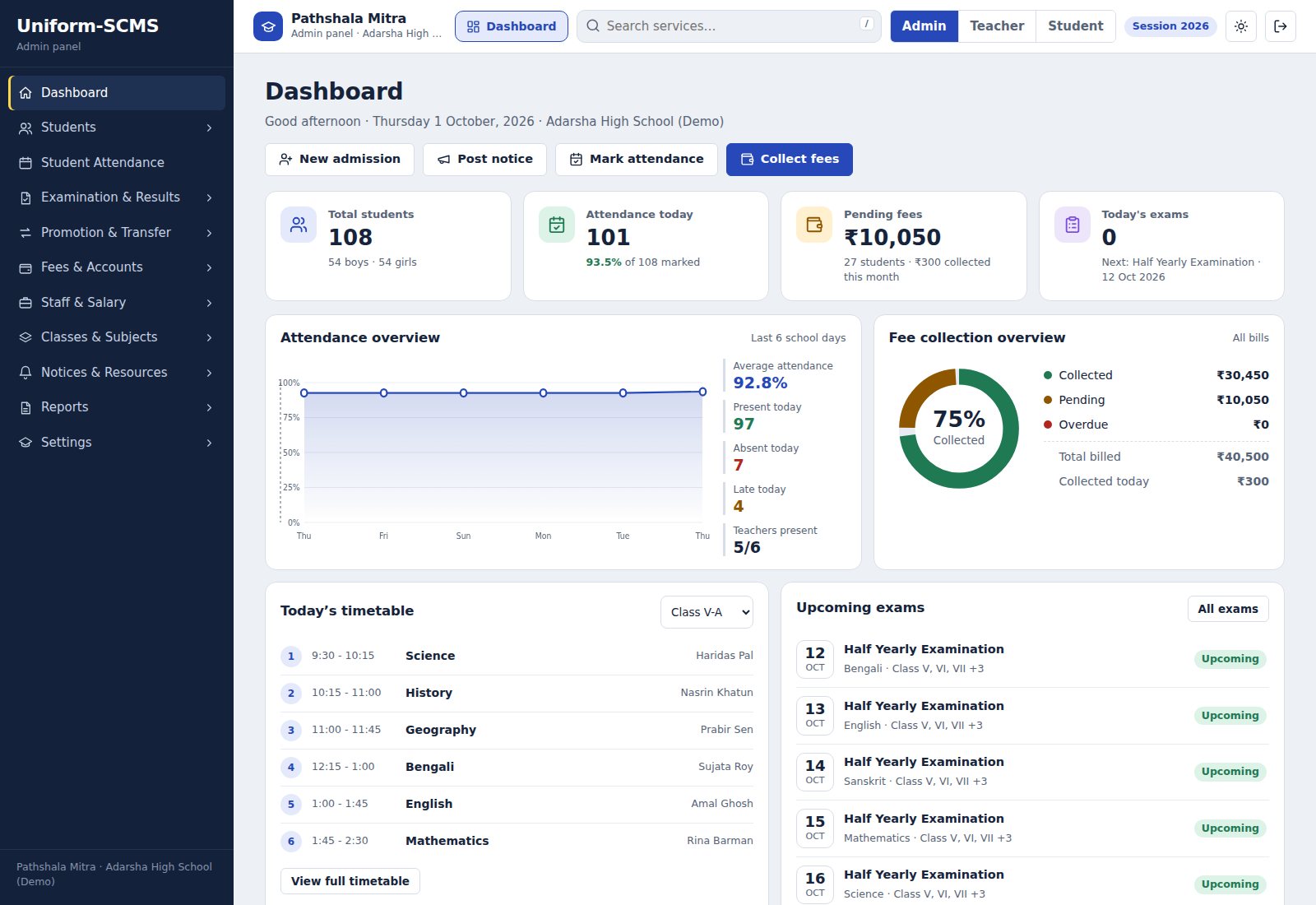Click the ₹40,500 total billed value
The width and height of the screenshot is (1316, 905).
[1243, 457]
